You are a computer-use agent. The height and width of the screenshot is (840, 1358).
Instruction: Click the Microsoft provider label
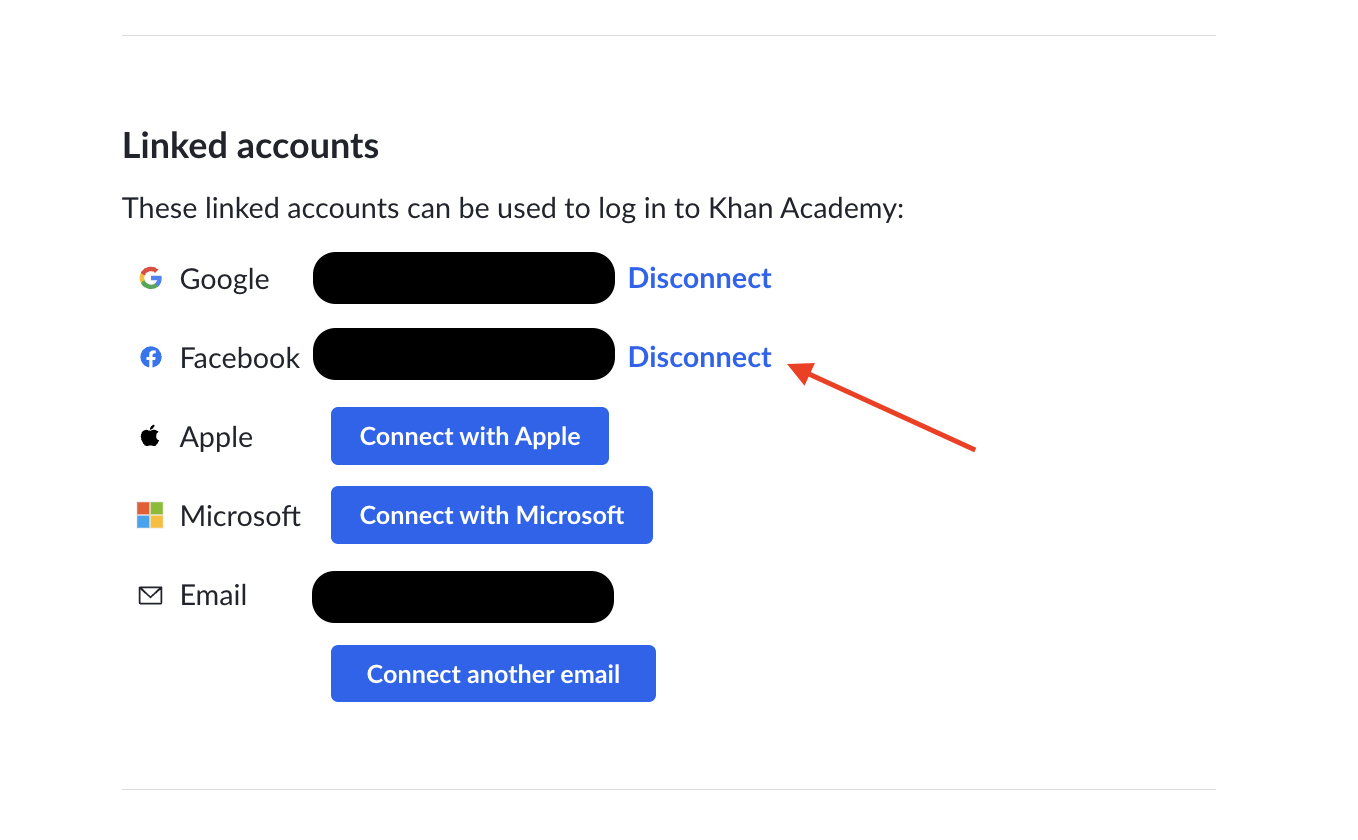(x=240, y=516)
